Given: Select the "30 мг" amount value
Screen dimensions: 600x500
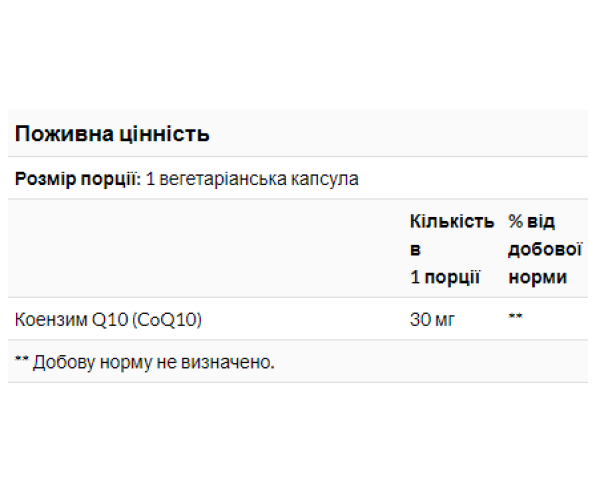Looking at the screenshot, I should coord(432,320).
